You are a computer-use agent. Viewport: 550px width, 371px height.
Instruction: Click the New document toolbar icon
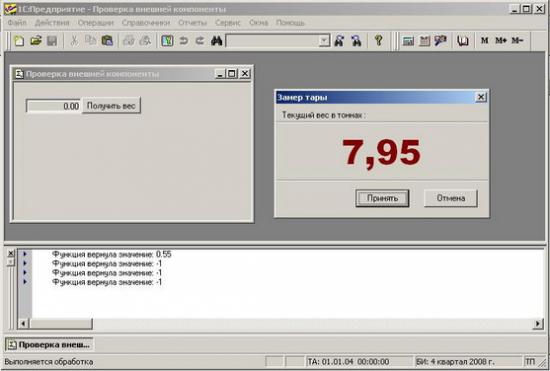pyautogui.click(x=19, y=41)
